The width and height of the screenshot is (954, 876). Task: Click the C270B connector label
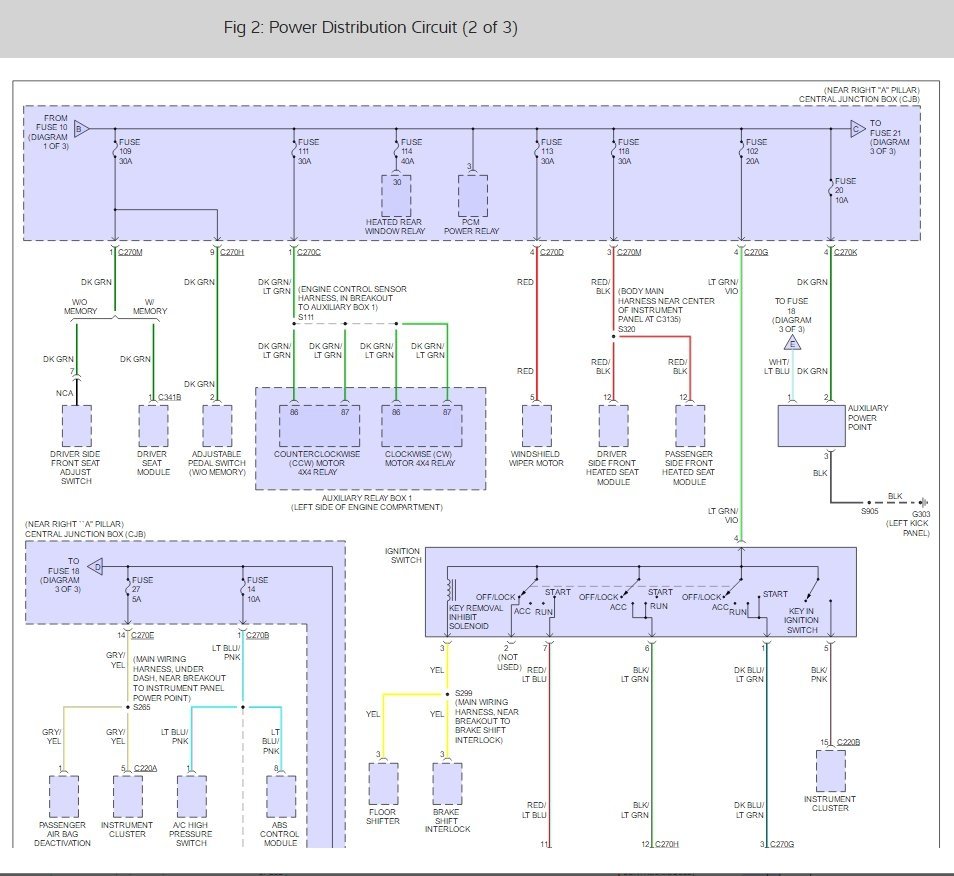(x=257, y=635)
